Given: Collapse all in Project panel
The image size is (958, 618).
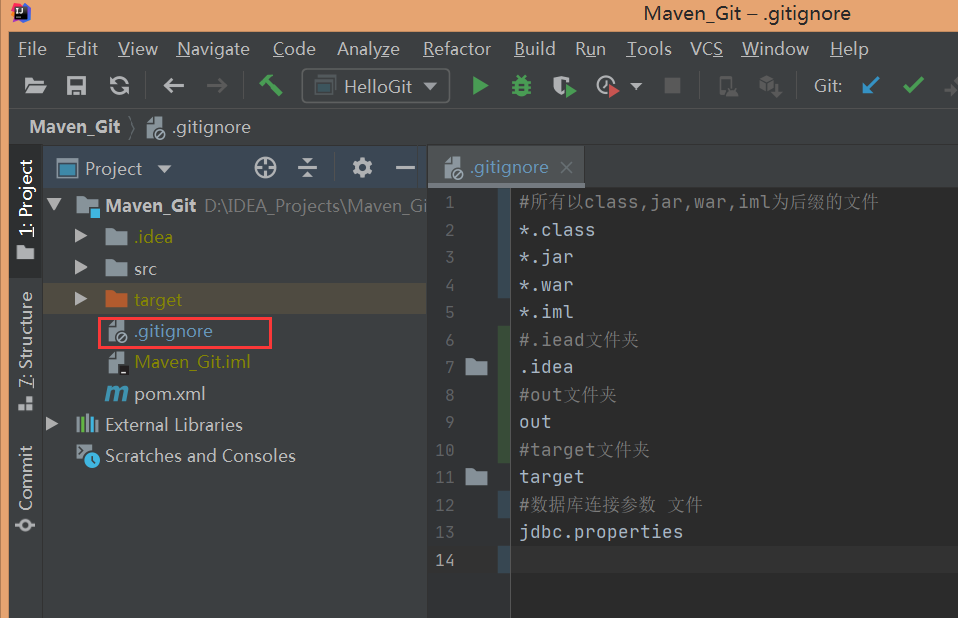Looking at the screenshot, I should 307,167.
